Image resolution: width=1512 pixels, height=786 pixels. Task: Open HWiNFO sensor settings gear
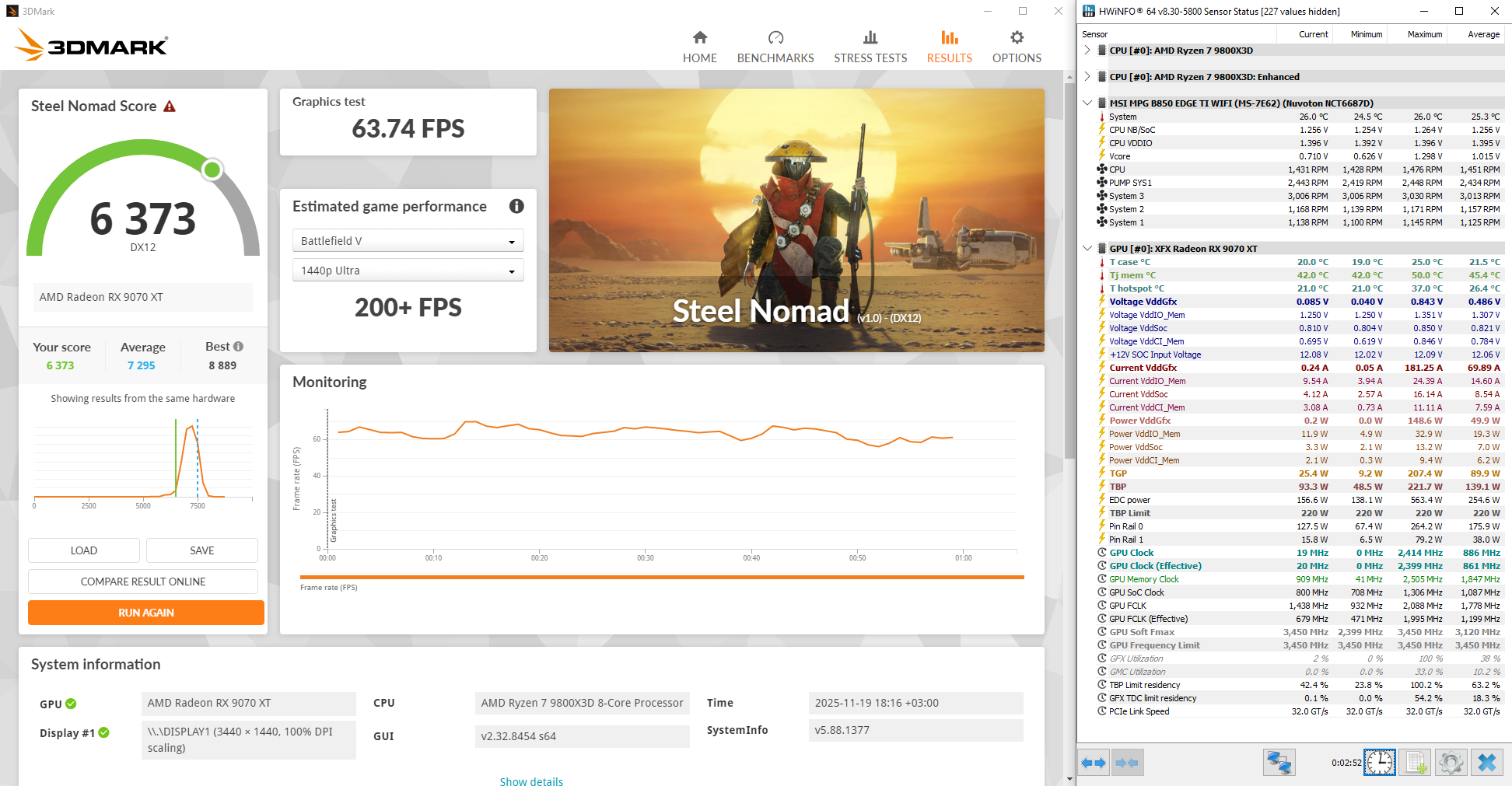[1451, 763]
